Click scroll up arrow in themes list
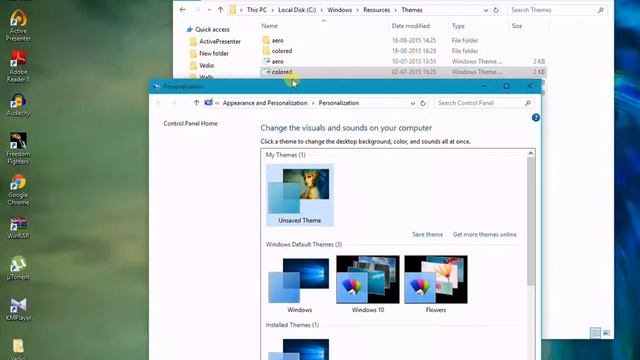 [x=531, y=153]
